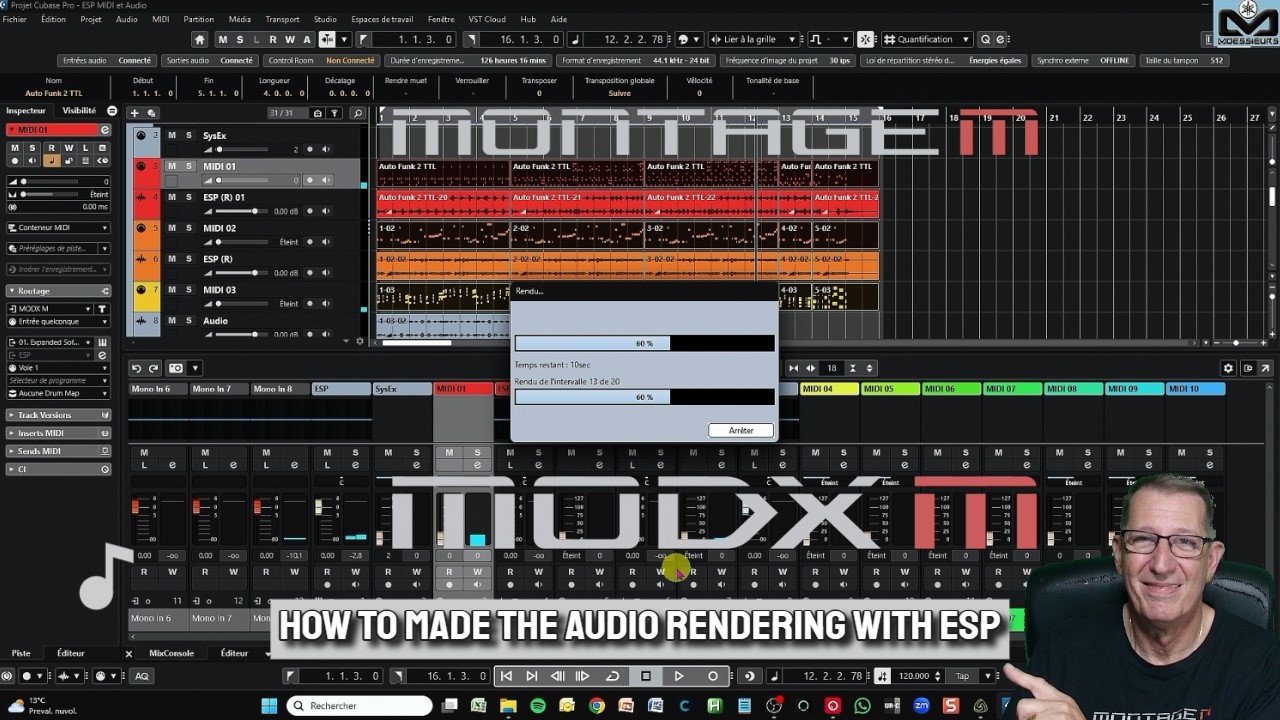
Task: Expand the Sends MIDI section
Action: [58, 451]
